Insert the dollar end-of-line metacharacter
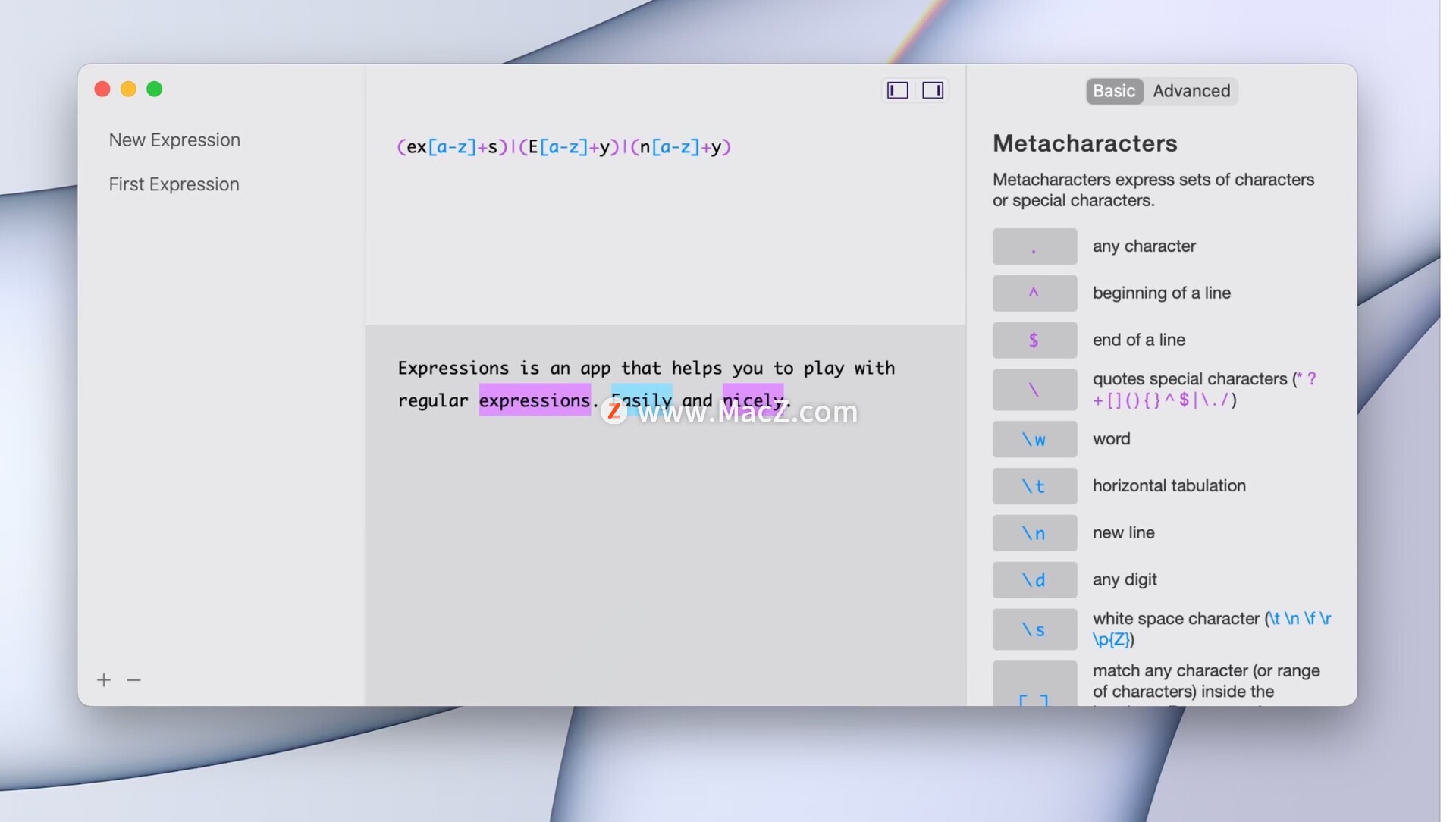1456x822 pixels. click(x=1034, y=340)
